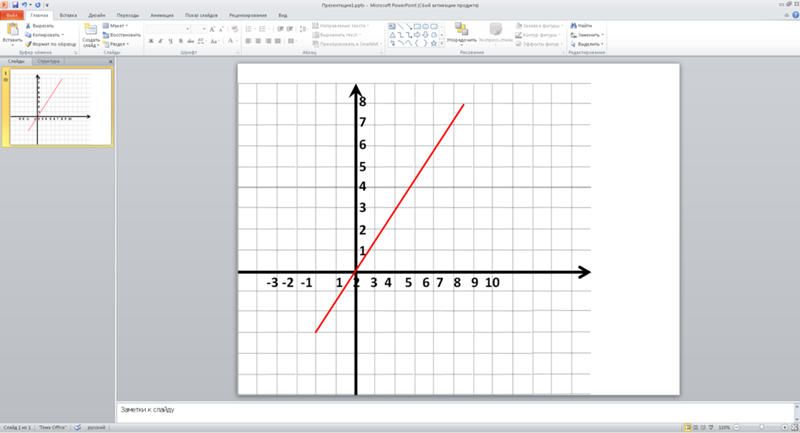Viewport: 800px width, 433px height.
Task: Open Направление текста dropdown
Action: click(341, 26)
